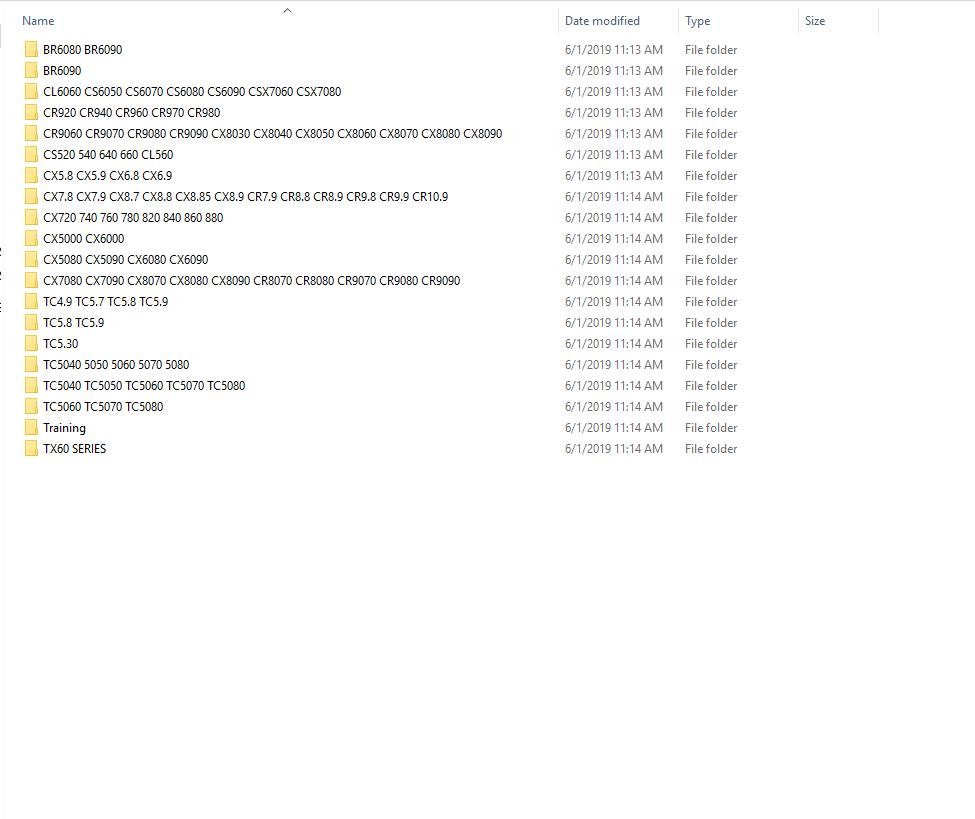Click folder icon beside CS520 540 640
Screen dimensions: 975x819
pyautogui.click(x=31, y=155)
